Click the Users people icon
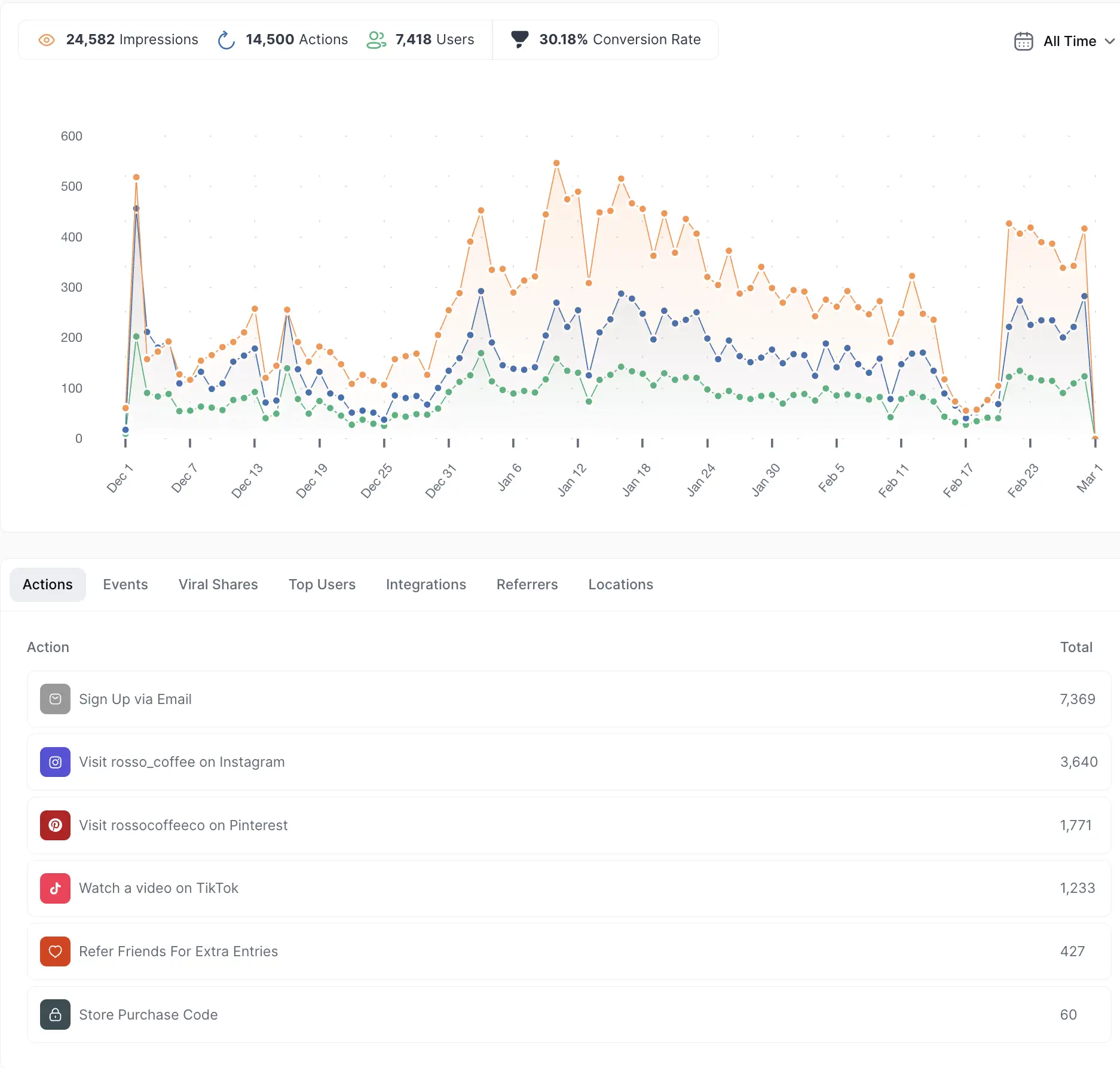 pos(376,40)
